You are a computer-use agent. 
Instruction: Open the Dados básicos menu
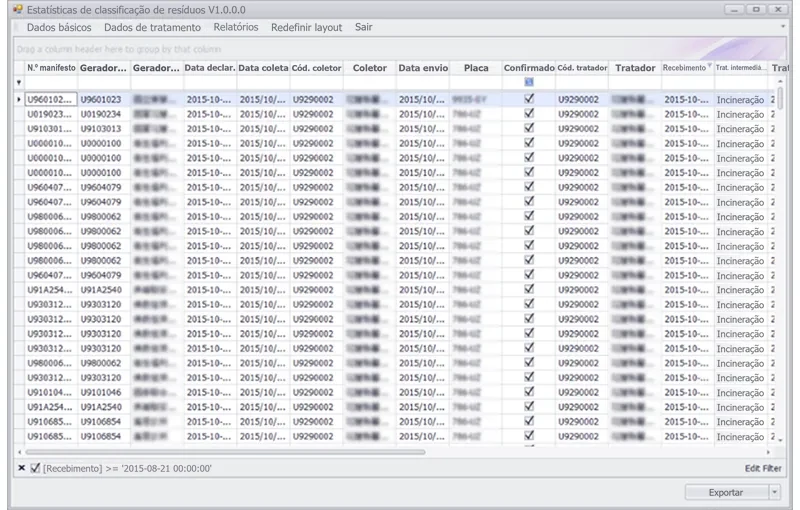(59, 28)
